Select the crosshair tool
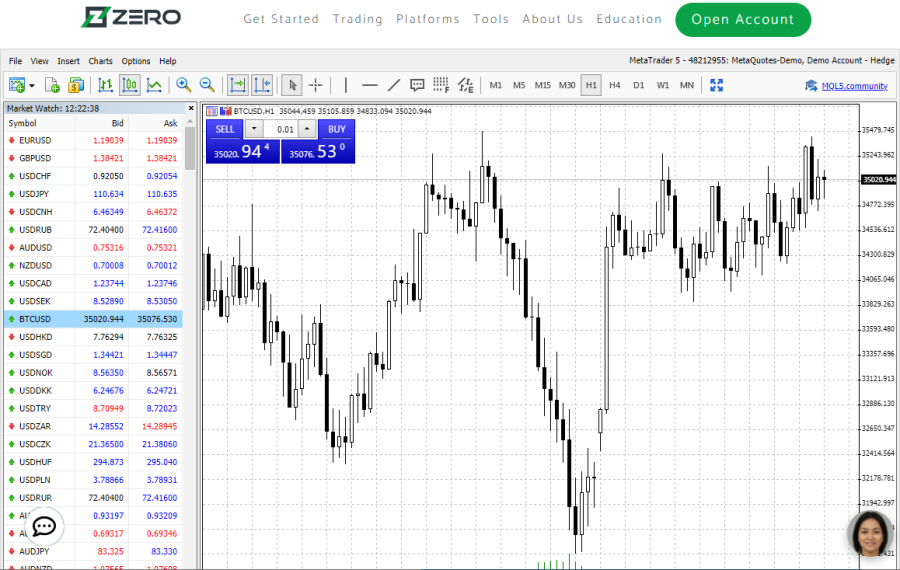 [316, 86]
